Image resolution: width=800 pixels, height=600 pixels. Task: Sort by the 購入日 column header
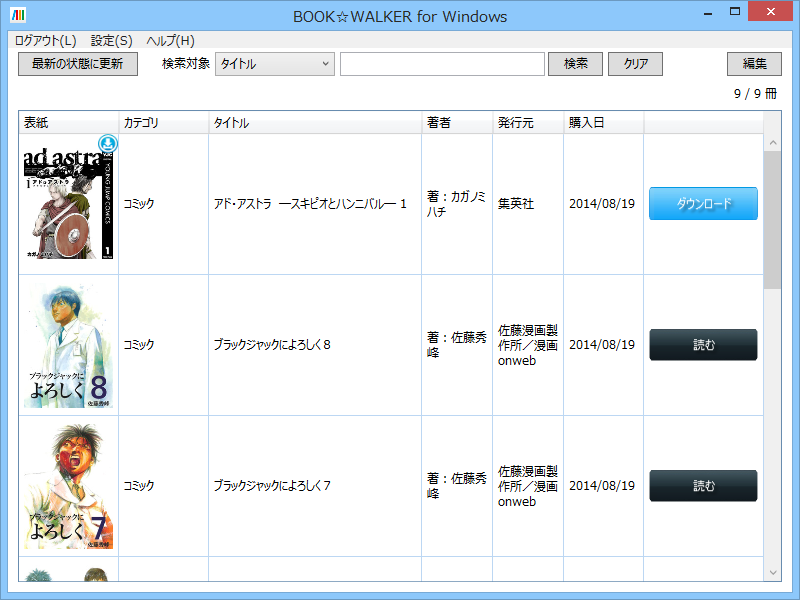point(604,122)
